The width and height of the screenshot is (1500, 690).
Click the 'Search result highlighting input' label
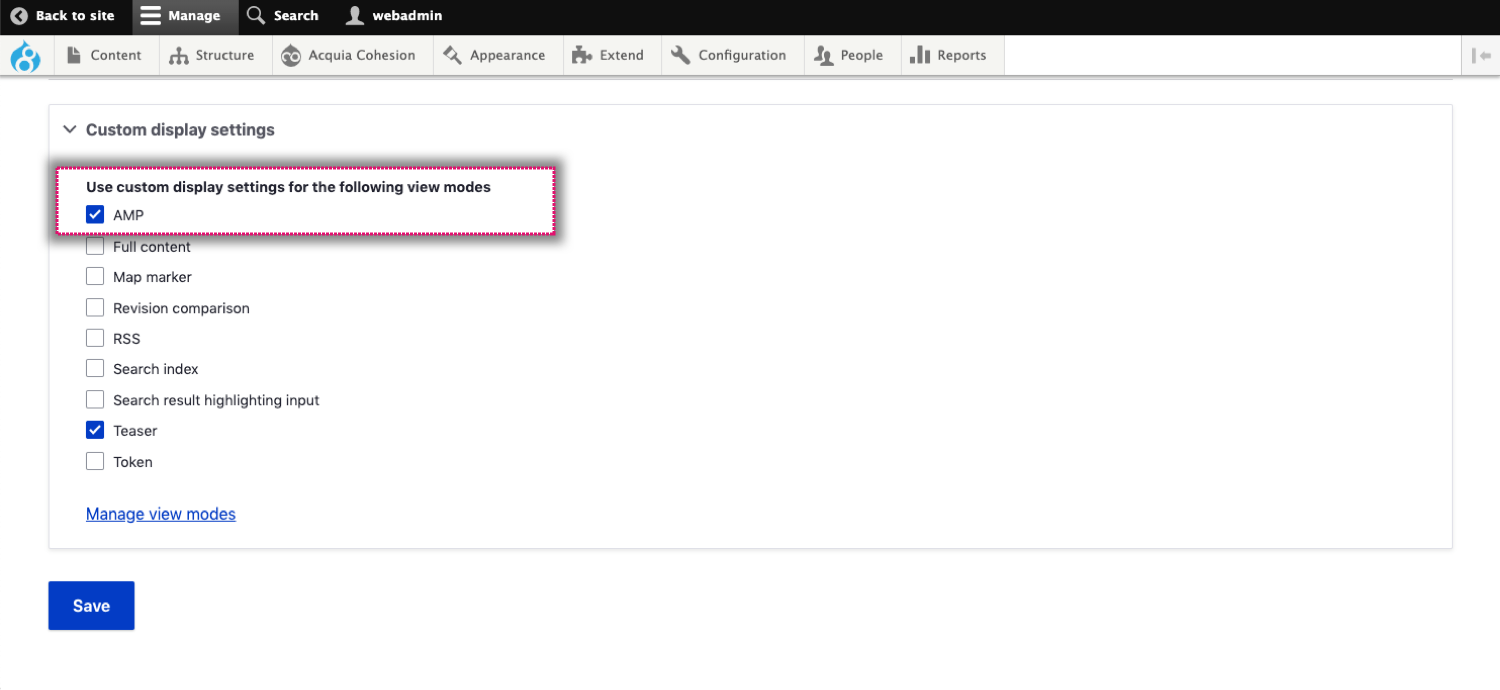[x=216, y=400]
